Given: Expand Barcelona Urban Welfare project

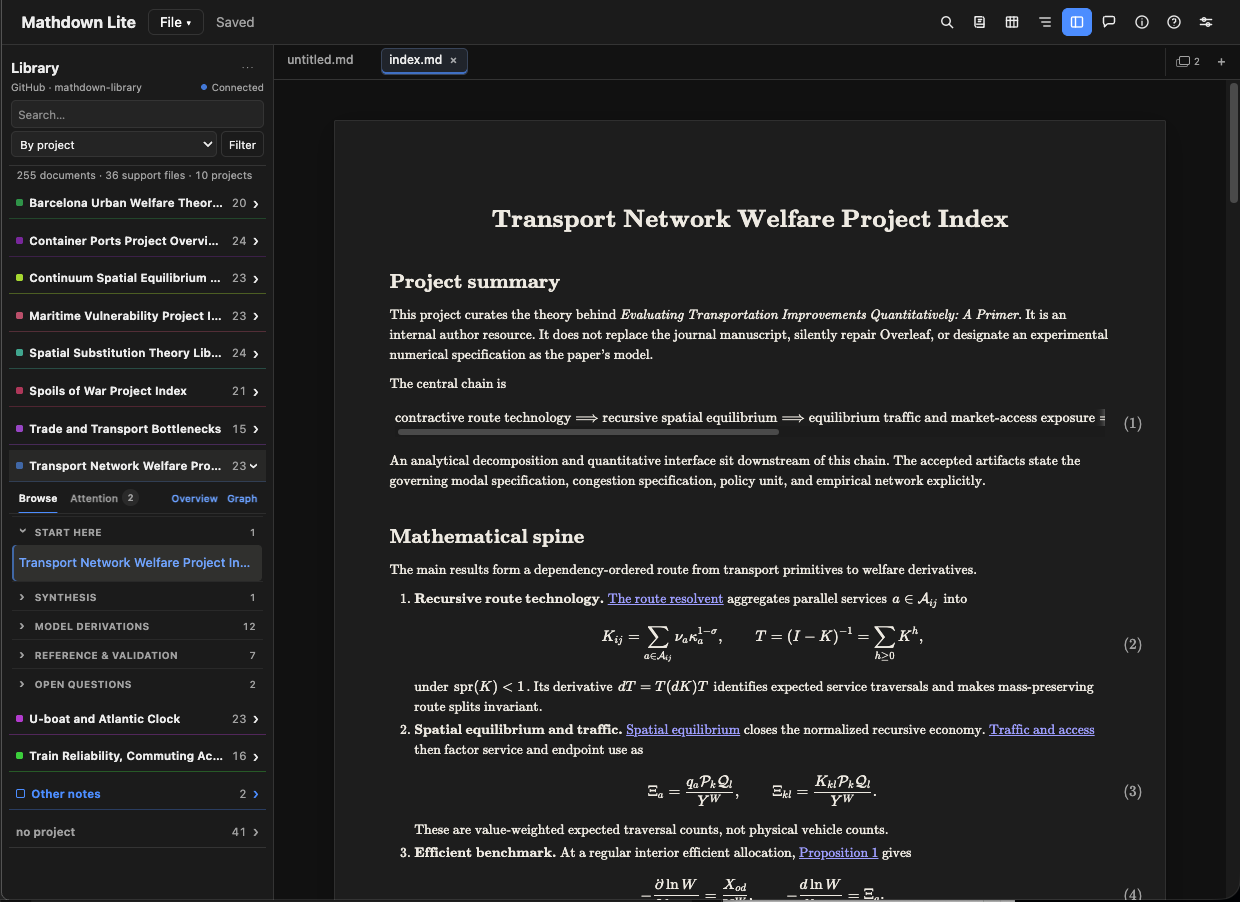Looking at the screenshot, I should [x=137, y=203].
